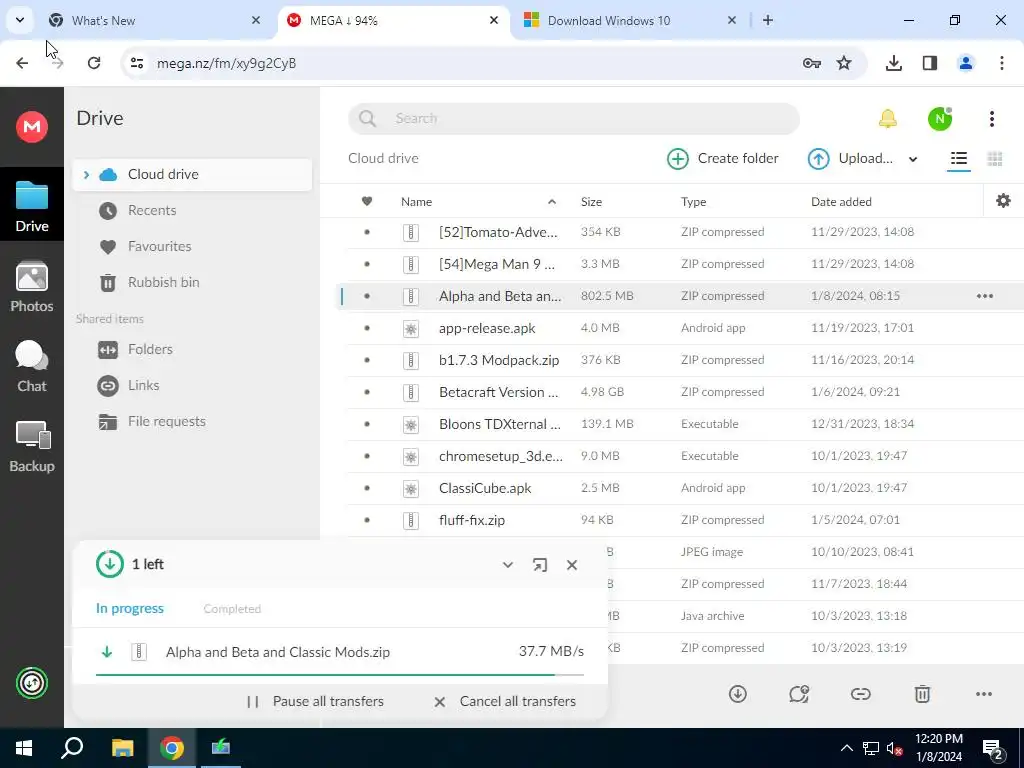
Task: Bookmark this page with star icon
Action: pyautogui.click(x=844, y=63)
